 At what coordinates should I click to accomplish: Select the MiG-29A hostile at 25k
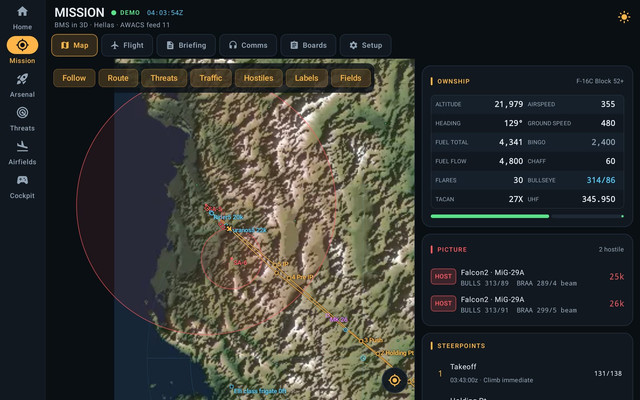point(527,277)
